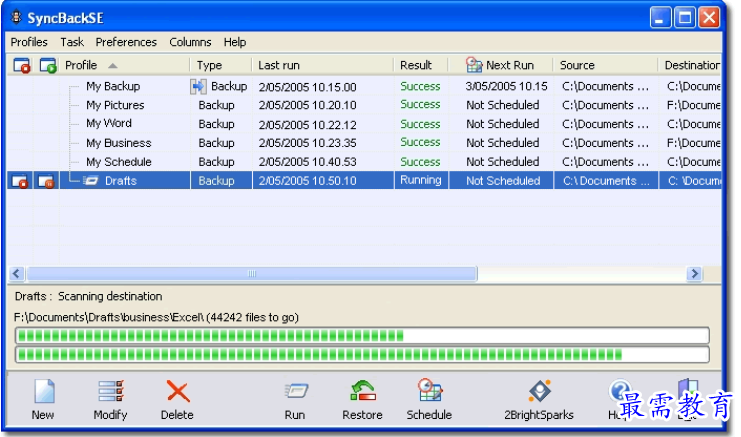Screen dimensions: 741x437
Task: Click the Running result in Drafts row
Action: click(x=421, y=180)
